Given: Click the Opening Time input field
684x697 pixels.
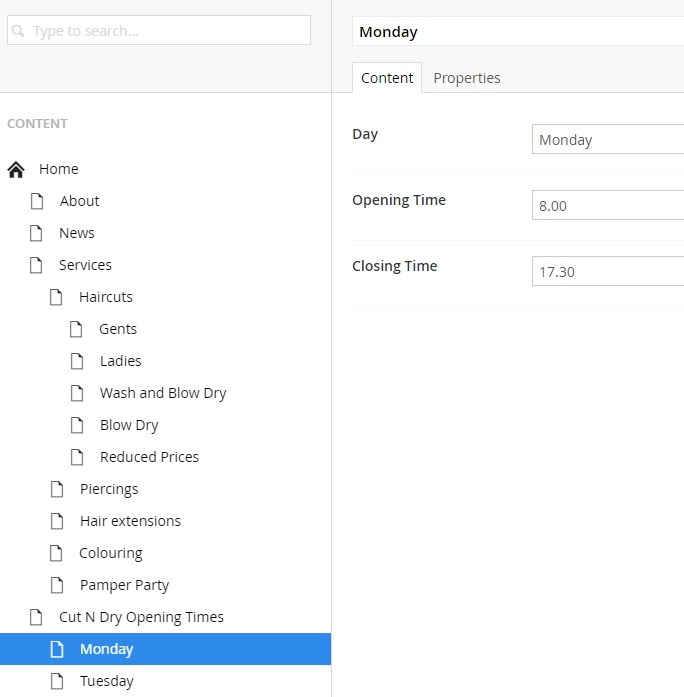Looking at the screenshot, I should (607, 206).
